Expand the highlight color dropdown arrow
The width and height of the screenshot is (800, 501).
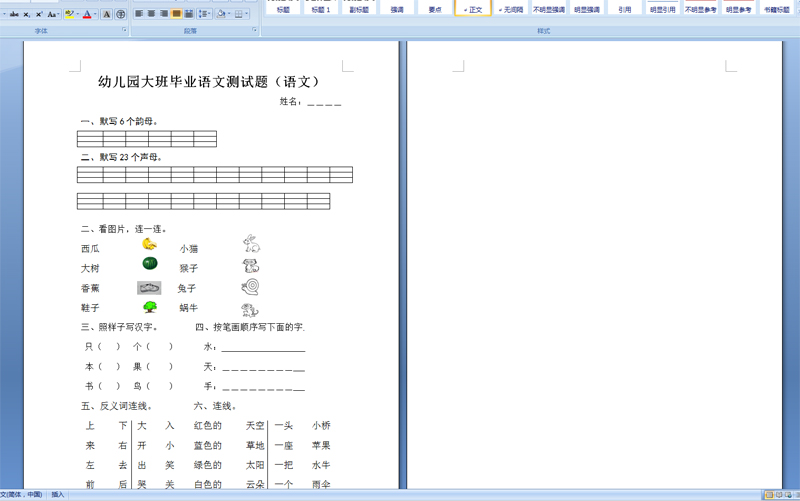point(78,14)
